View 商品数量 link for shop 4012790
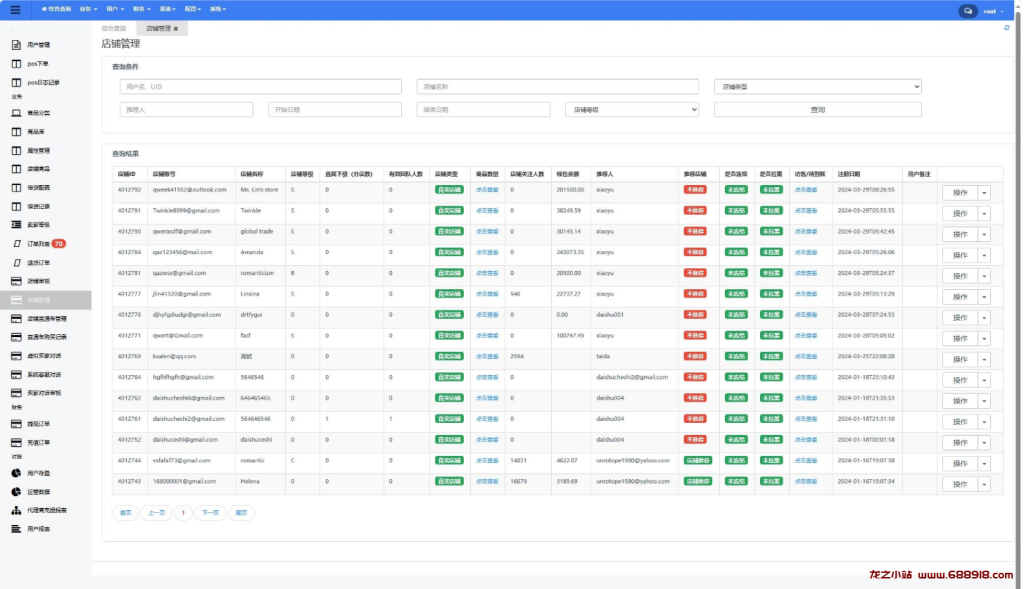The image size is (1024, 589). point(487,232)
